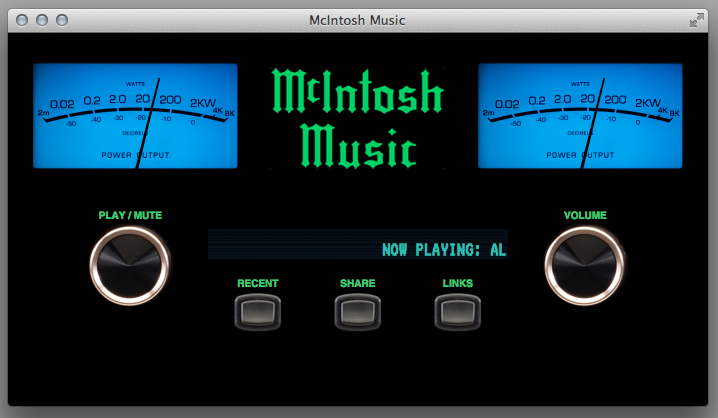This screenshot has height=418, width=718.
Task: Turn the Play / Mute knob
Action: click(130, 266)
